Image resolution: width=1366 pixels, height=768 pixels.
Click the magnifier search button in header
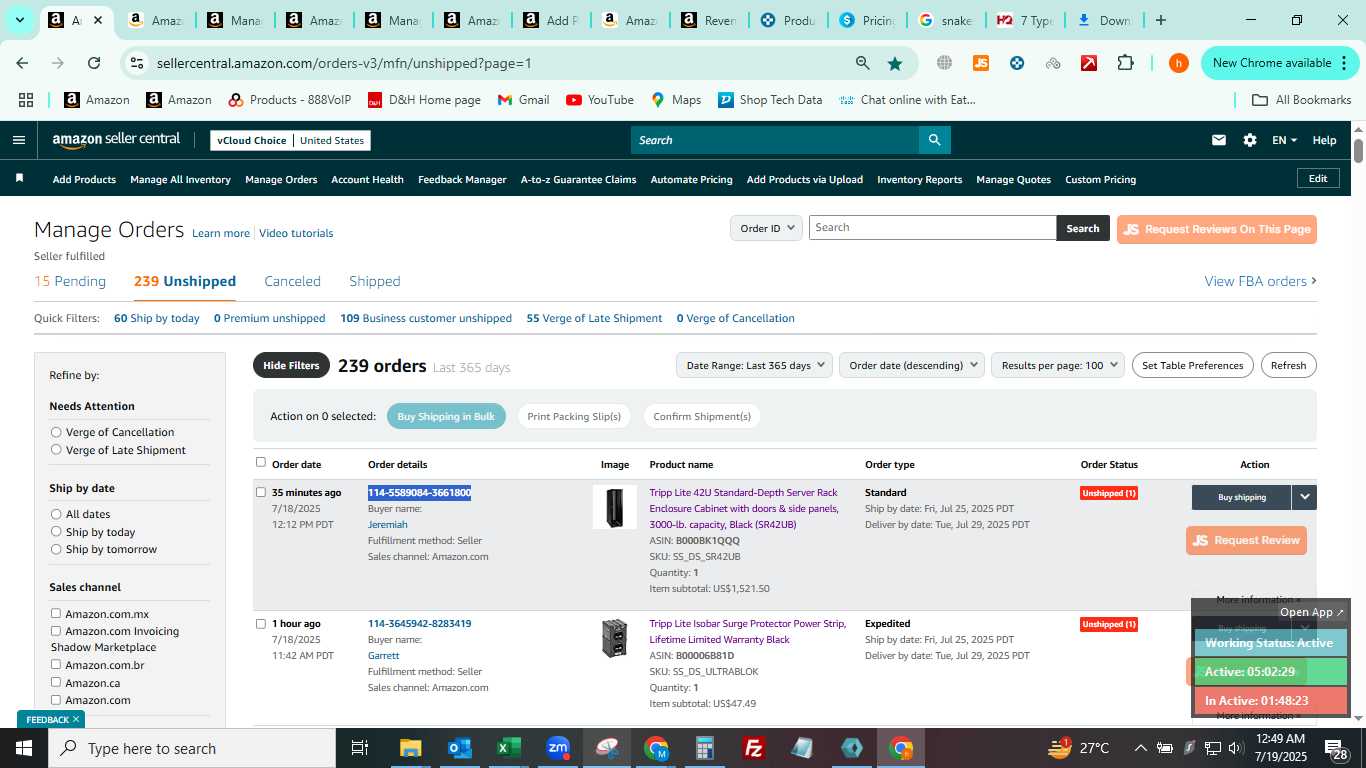[x=934, y=140]
